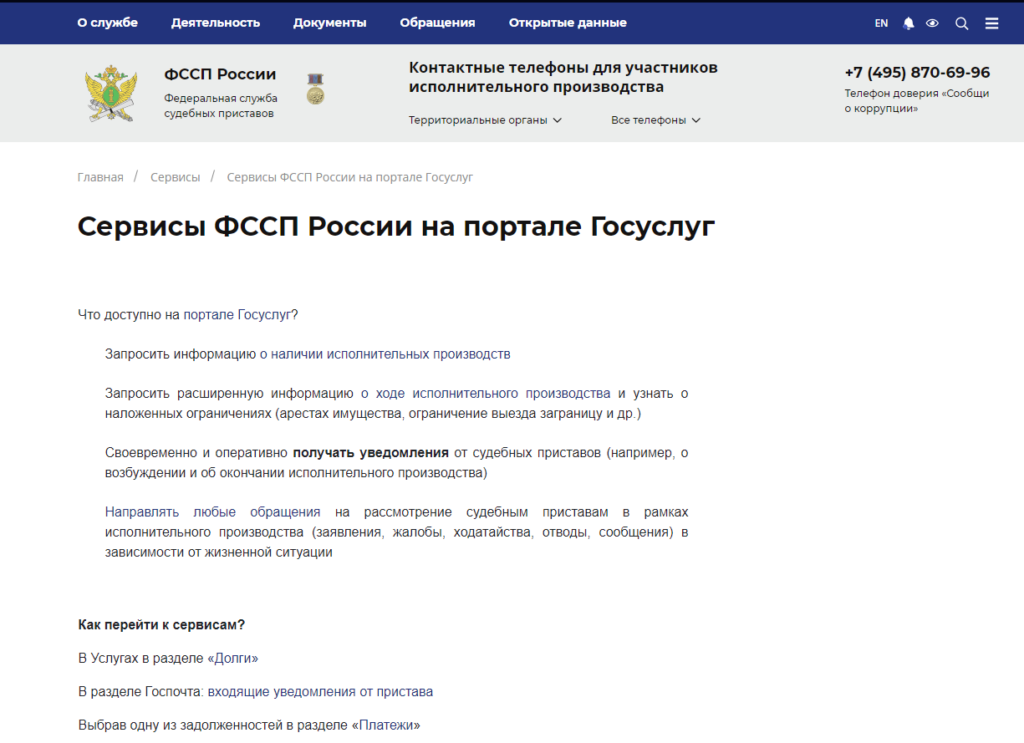Image resolution: width=1024 pixels, height=743 pixels.
Task: Select Обращения in the top navigation
Action: pyautogui.click(x=437, y=22)
